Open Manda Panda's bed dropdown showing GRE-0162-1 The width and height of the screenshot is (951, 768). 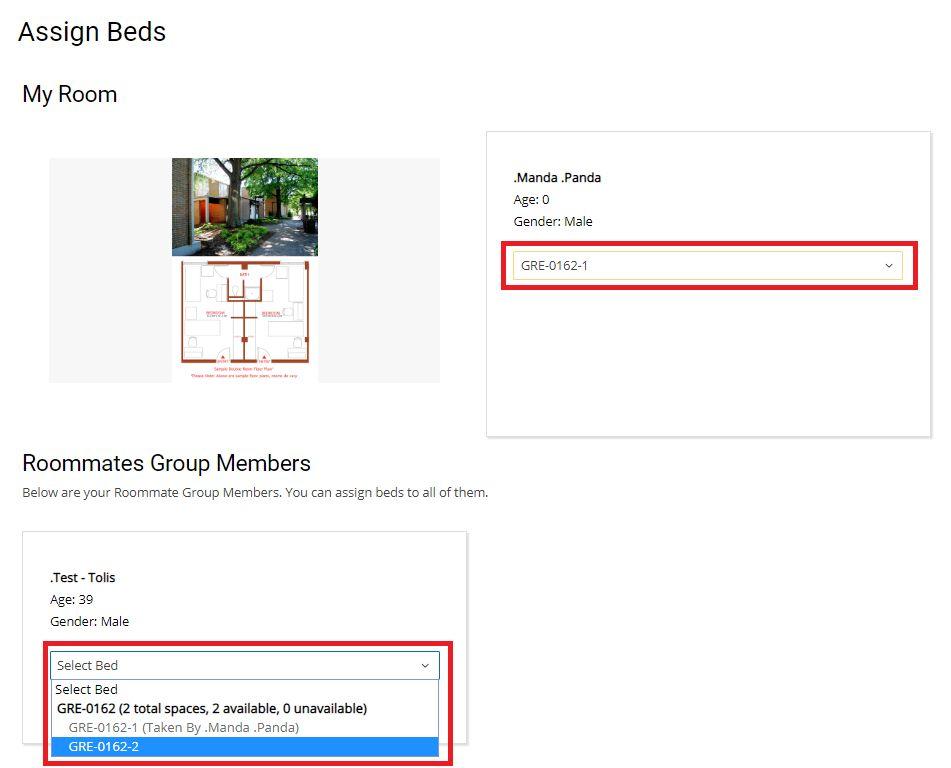pyautogui.click(x=700, y=266)
